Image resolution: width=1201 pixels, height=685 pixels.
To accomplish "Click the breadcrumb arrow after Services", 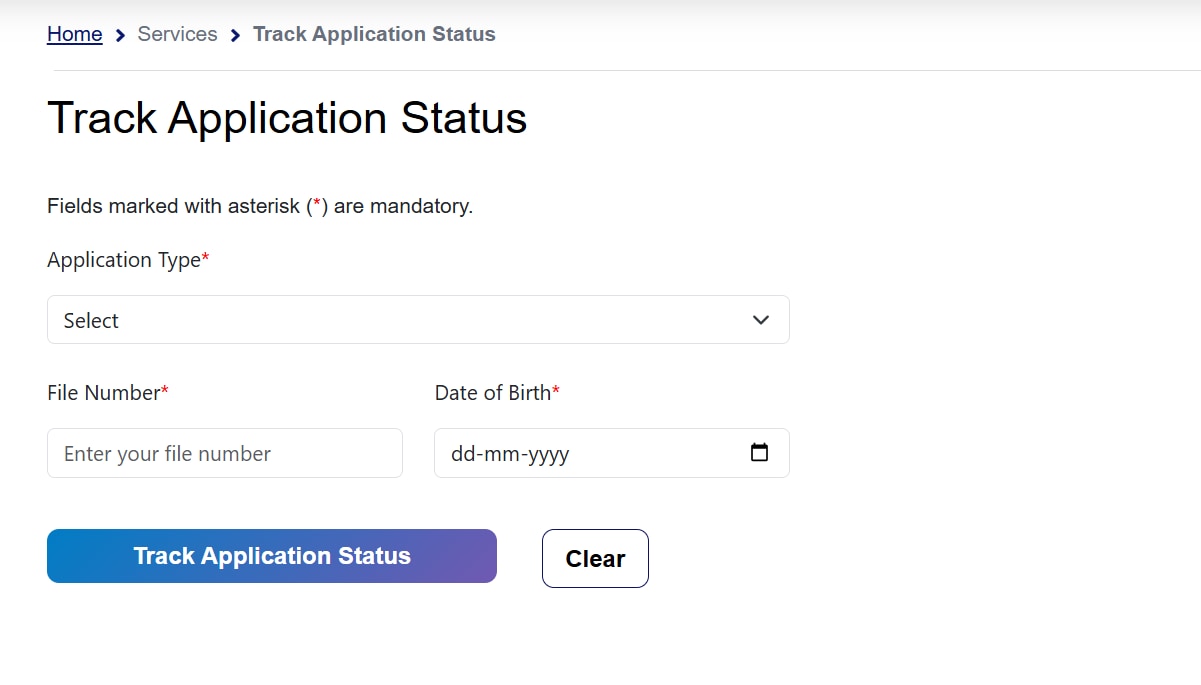I will 234,34.
